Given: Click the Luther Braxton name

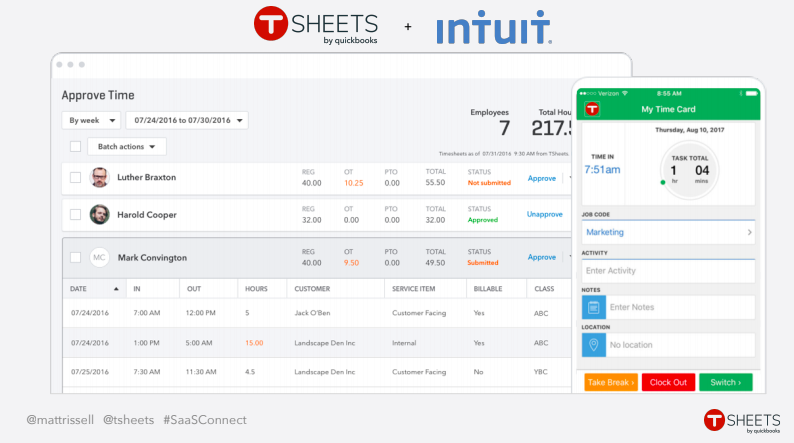Looking at the screenshot, I should pos(147,177).
